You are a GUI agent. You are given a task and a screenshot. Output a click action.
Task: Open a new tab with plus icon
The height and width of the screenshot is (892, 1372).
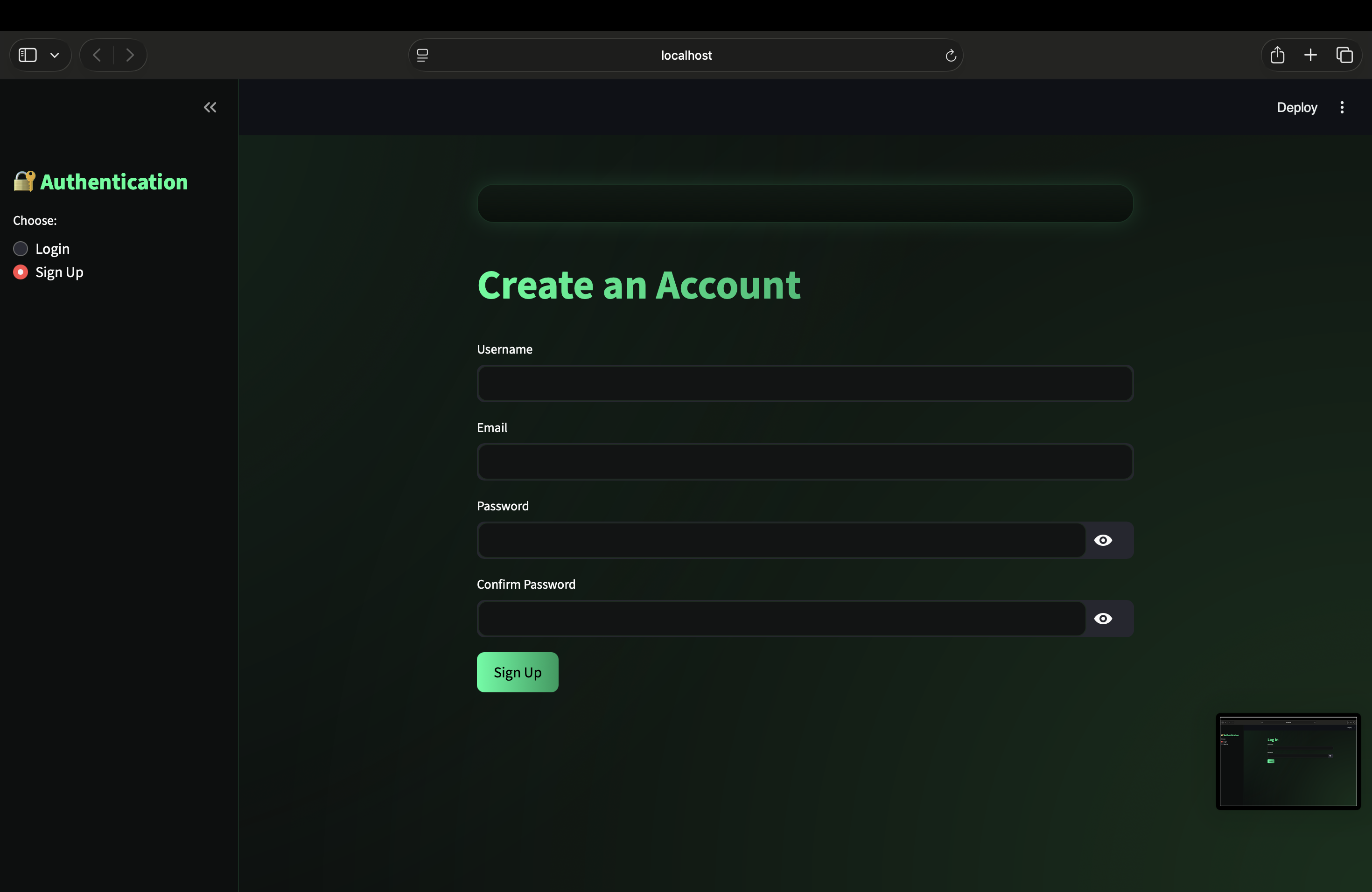click(x=1310, y=56)
